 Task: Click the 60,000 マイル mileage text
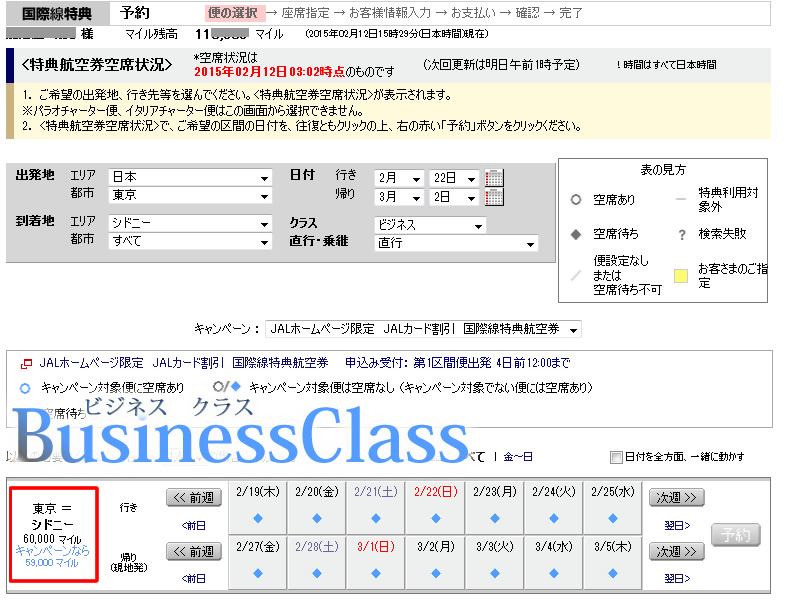(52, 539)
